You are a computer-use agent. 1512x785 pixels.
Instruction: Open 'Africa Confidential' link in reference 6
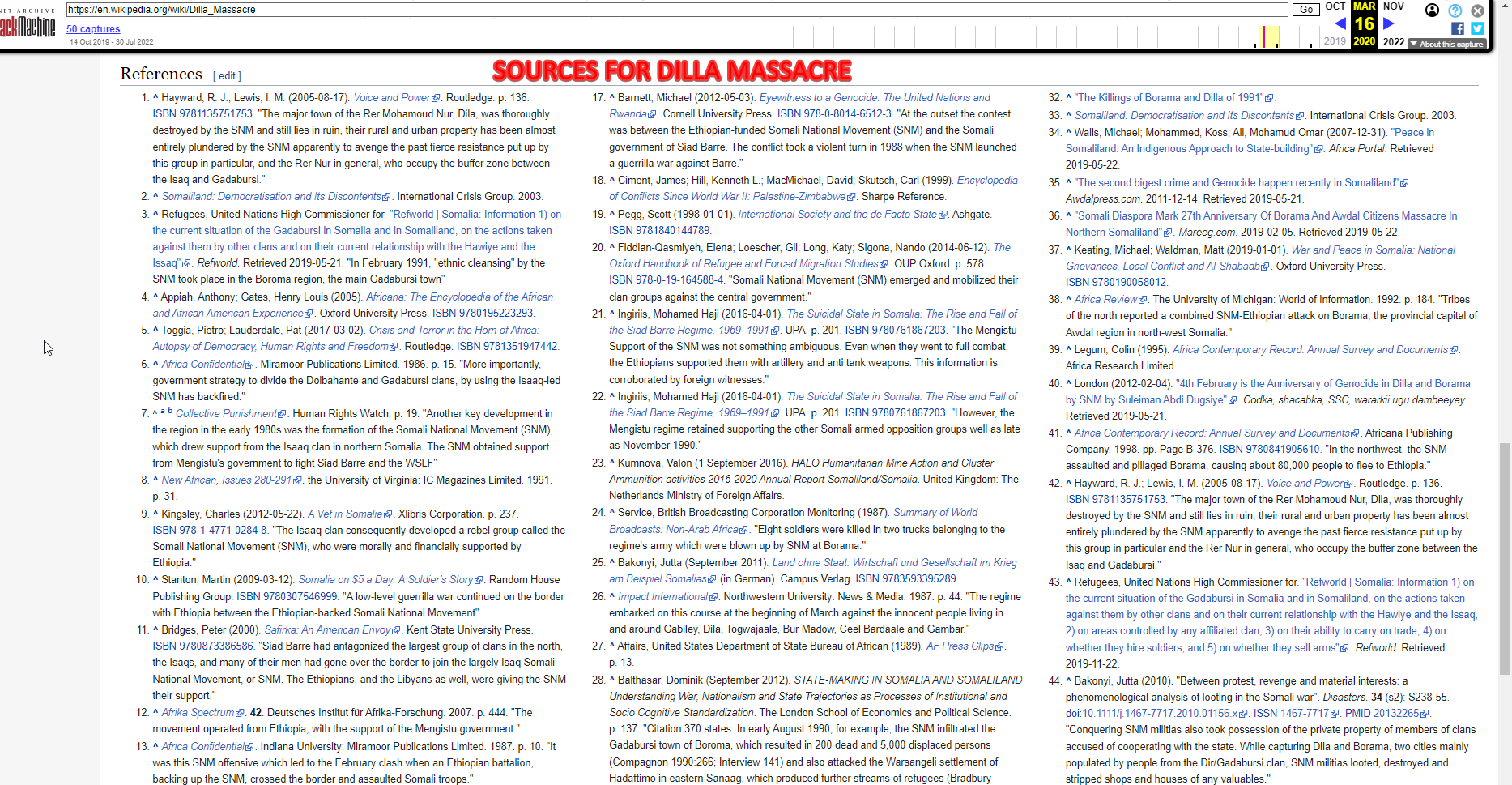pyautogui.click(x=207, y=365)
